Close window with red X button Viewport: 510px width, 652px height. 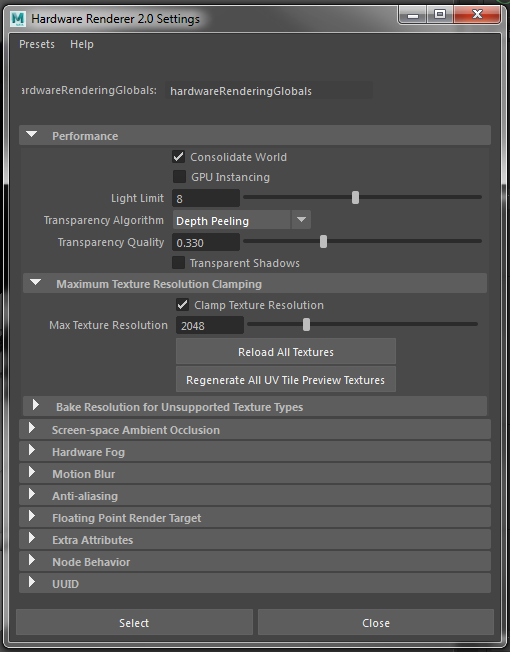(x=477, y=15)
